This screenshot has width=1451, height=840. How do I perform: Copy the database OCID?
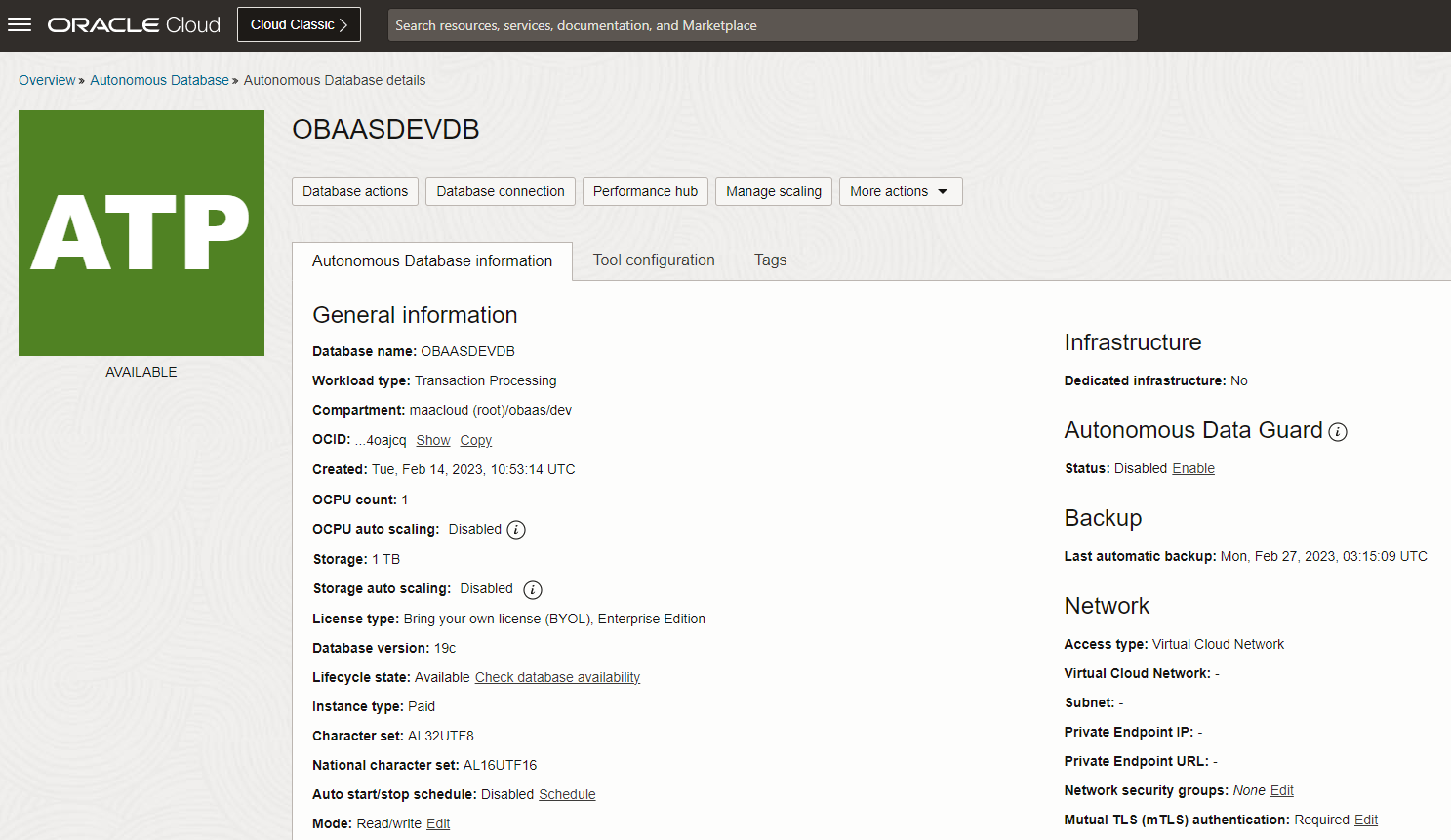(475, 440)
